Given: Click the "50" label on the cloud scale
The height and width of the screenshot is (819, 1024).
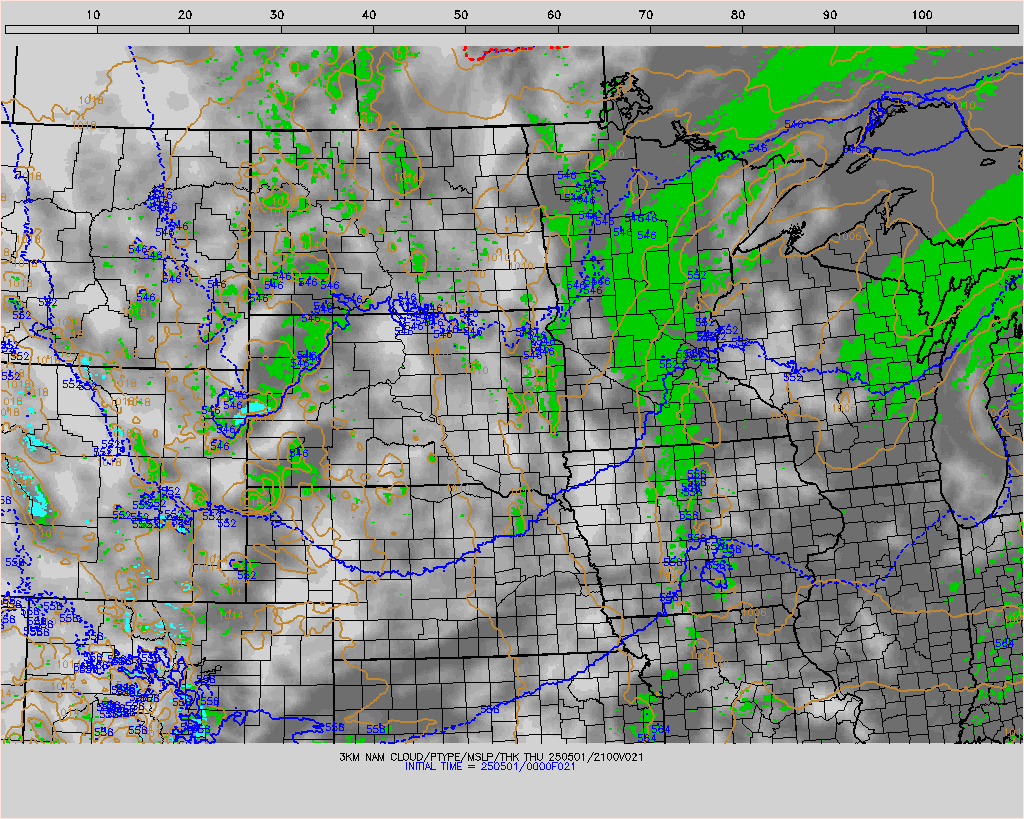Looking at the screenshot, I should coord(461,14).
